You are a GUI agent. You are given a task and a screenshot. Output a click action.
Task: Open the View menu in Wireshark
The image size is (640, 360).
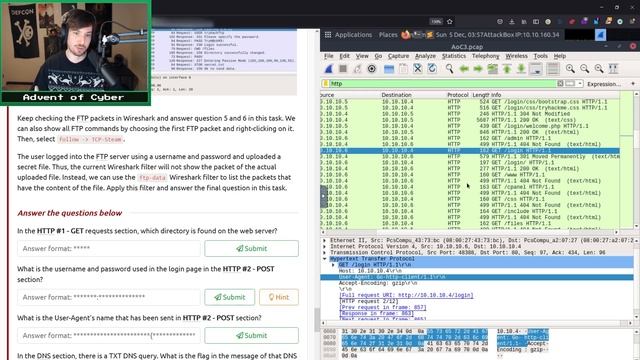[362, 56]
